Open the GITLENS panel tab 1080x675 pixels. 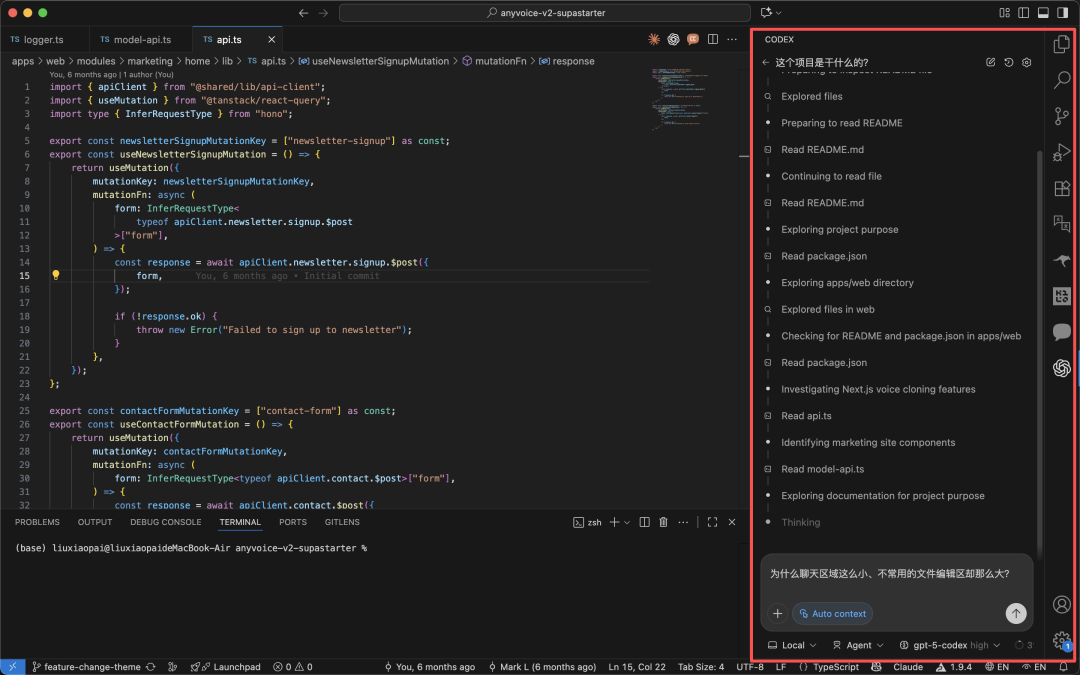pos(342,522)
